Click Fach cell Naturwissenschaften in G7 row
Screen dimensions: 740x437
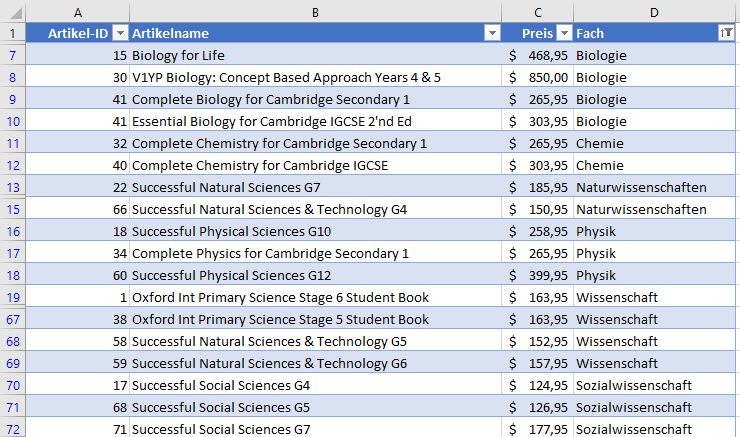654,187
